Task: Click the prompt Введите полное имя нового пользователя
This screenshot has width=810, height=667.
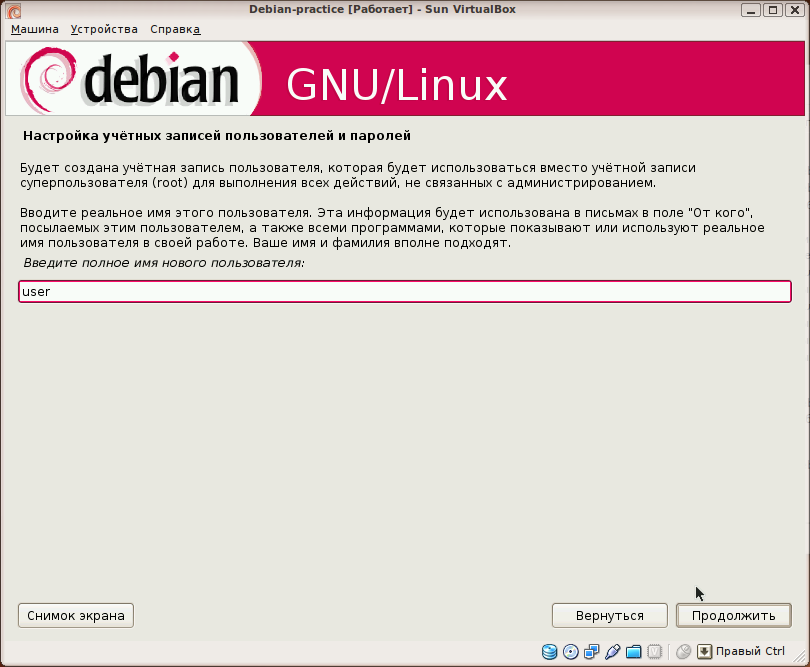Action: point(164,263)
